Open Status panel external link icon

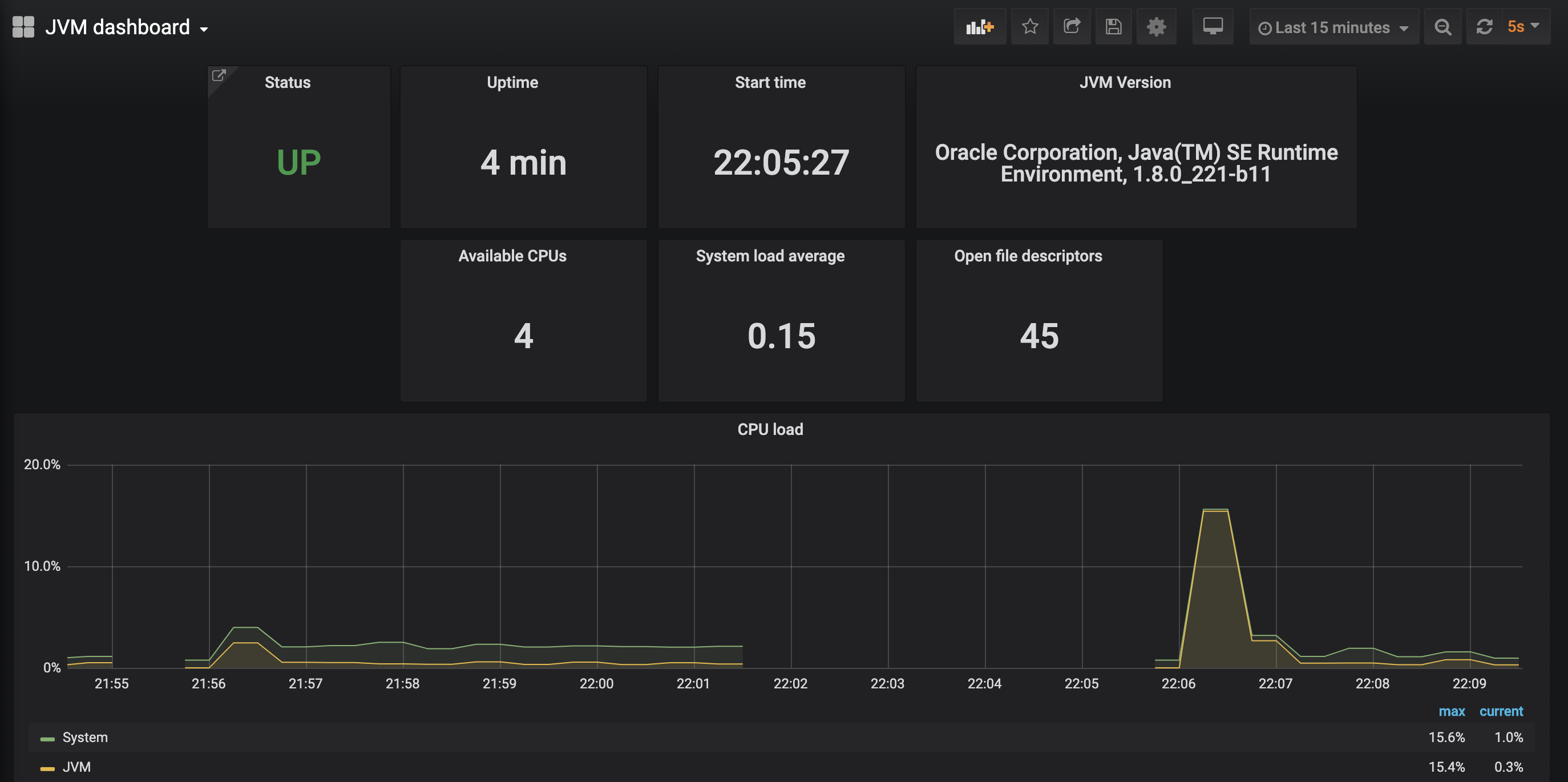[x=219, y=75]
